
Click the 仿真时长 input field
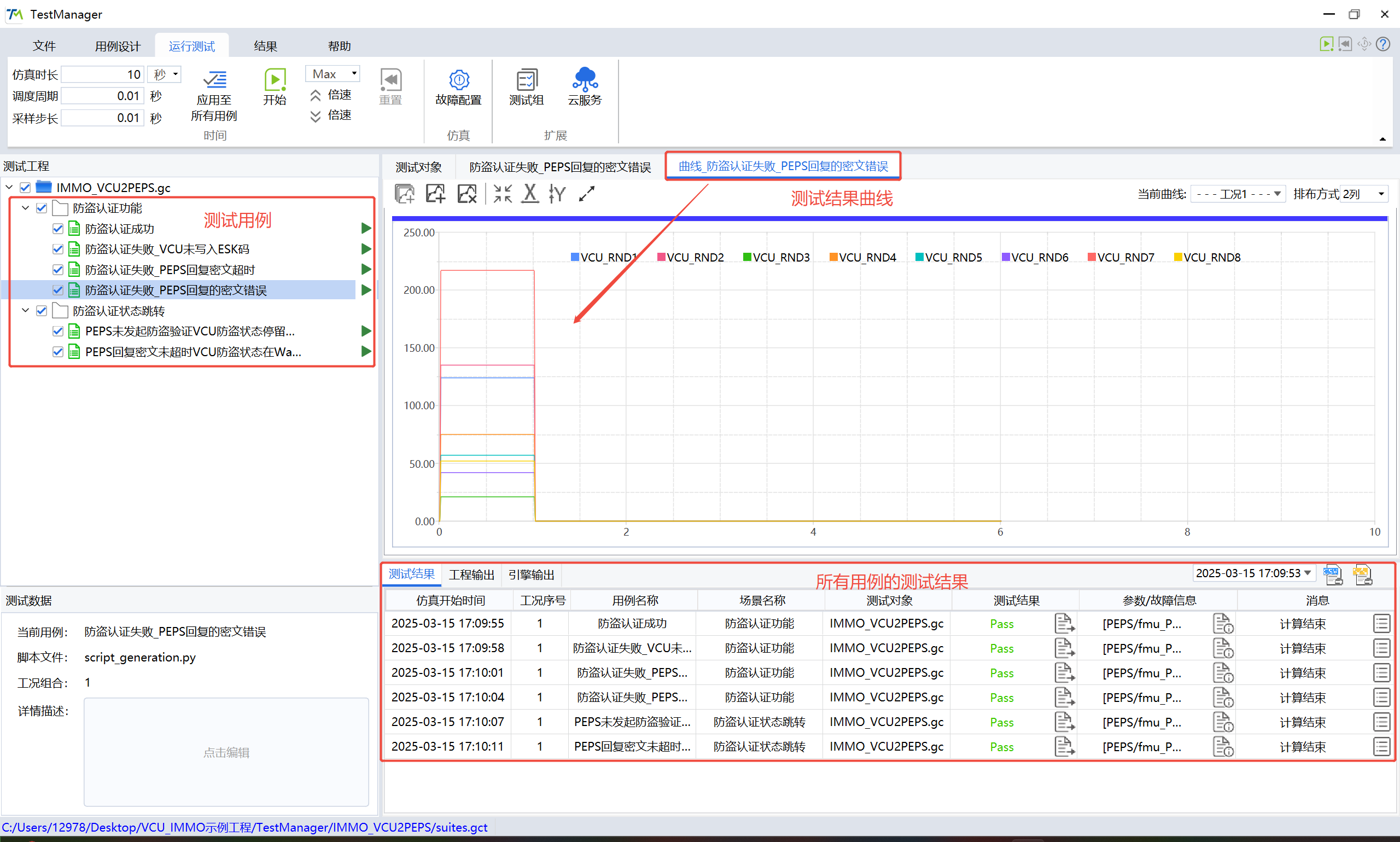click(x=102, y=74)
